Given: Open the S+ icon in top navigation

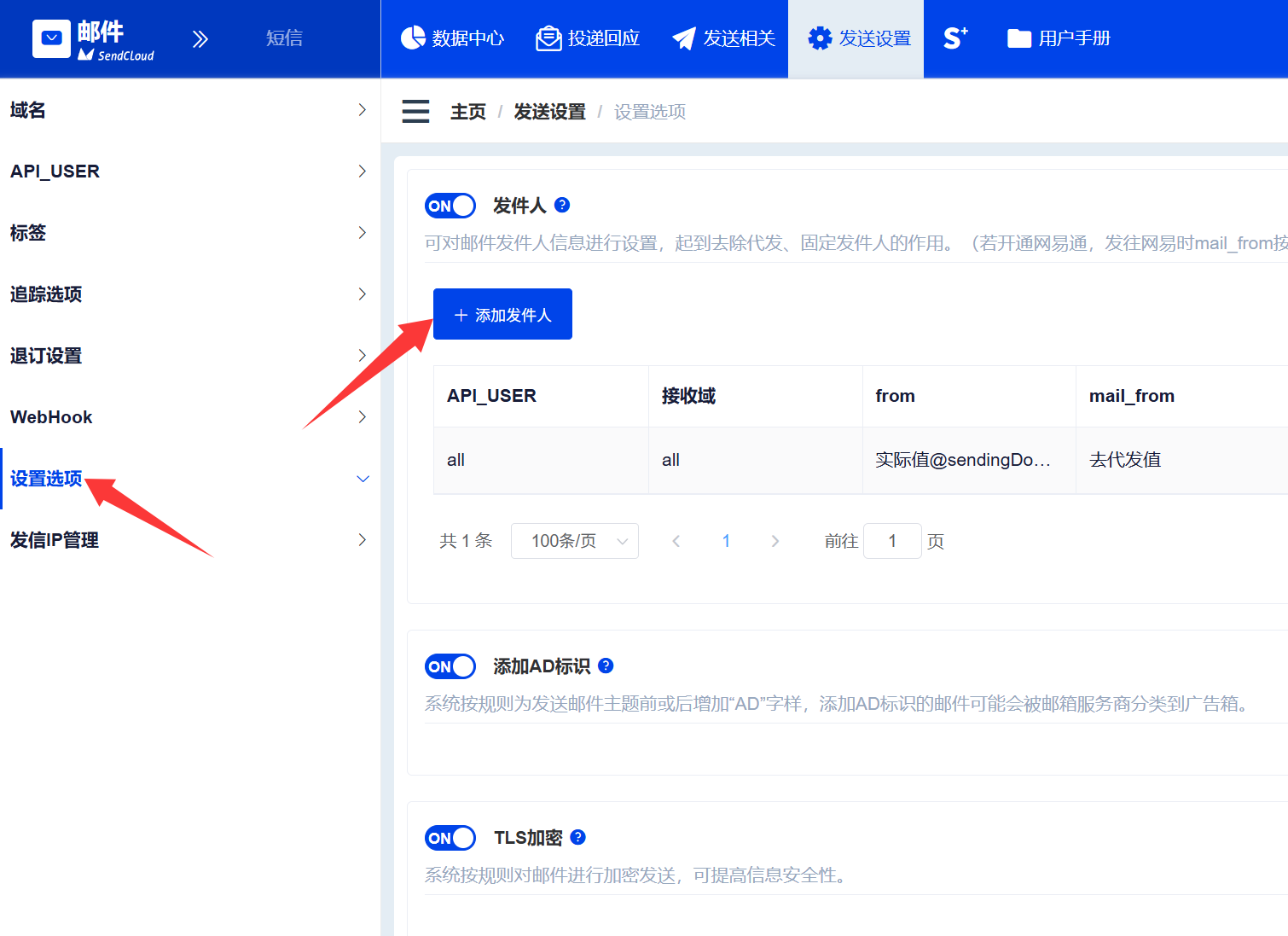Looking at the screenshot, I should point(955,38).
